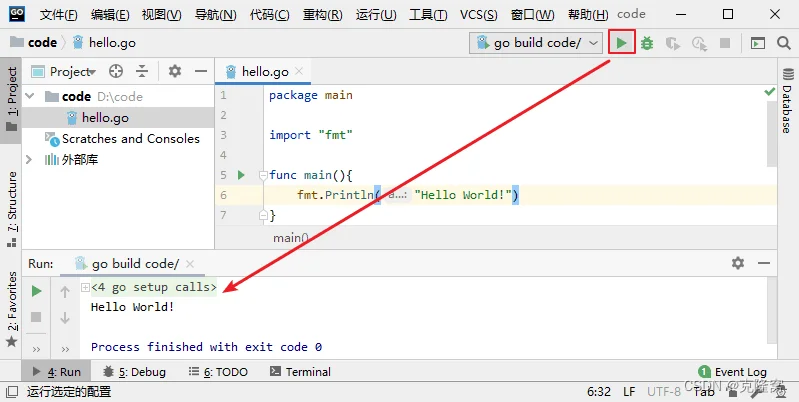799x402 pixels.
Task: Open Search Everywhere magnifier
Action: [x=784, y=43]
